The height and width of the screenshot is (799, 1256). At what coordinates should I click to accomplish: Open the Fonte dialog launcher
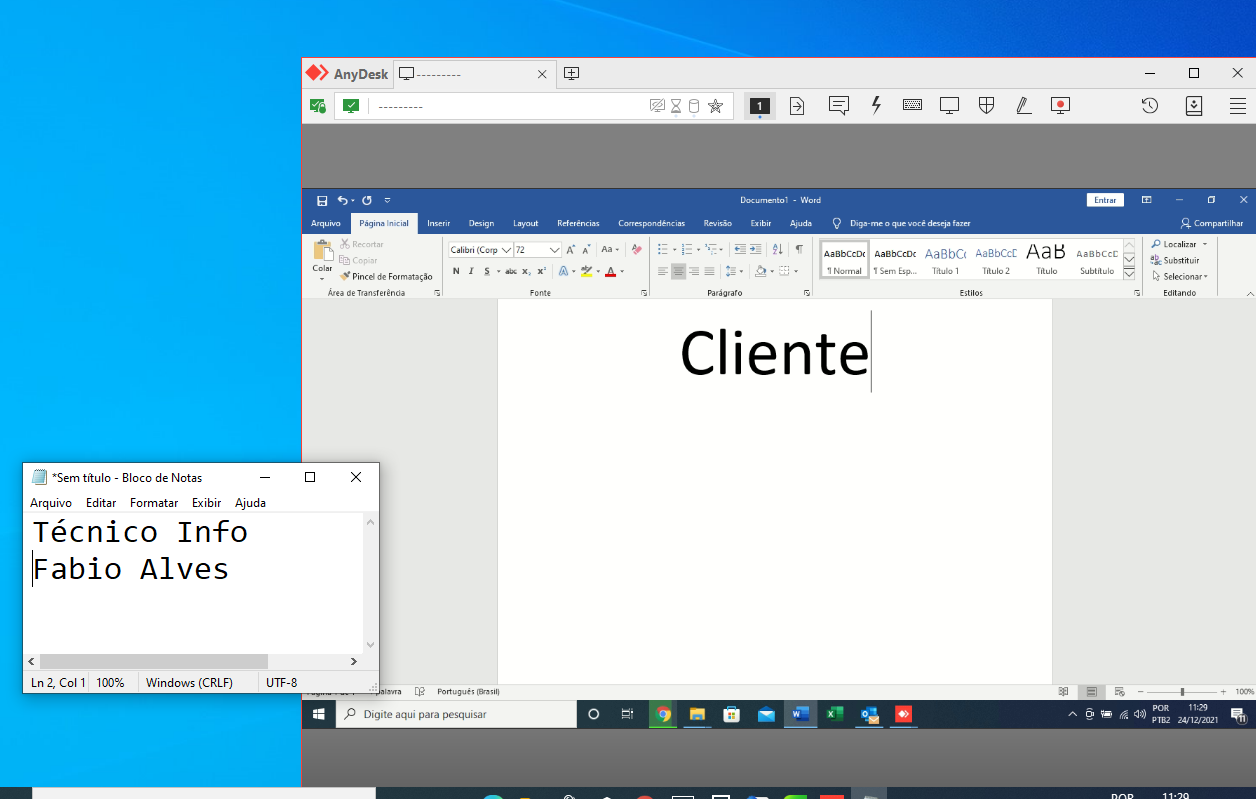(643, 293)
